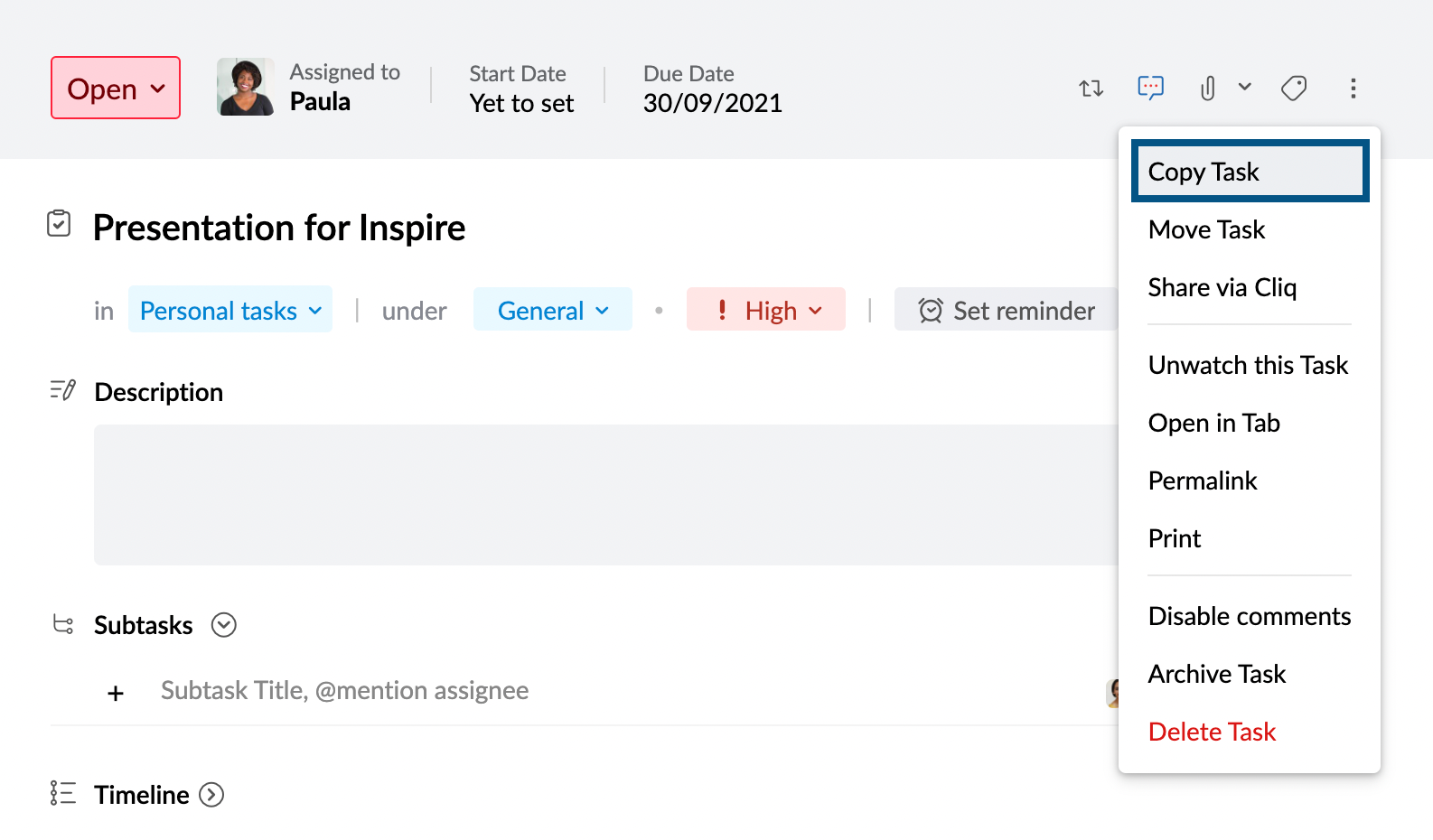1433x840 pixels.
Task: Click Paula's assignee avatar photo
Action: click(246, 87)
